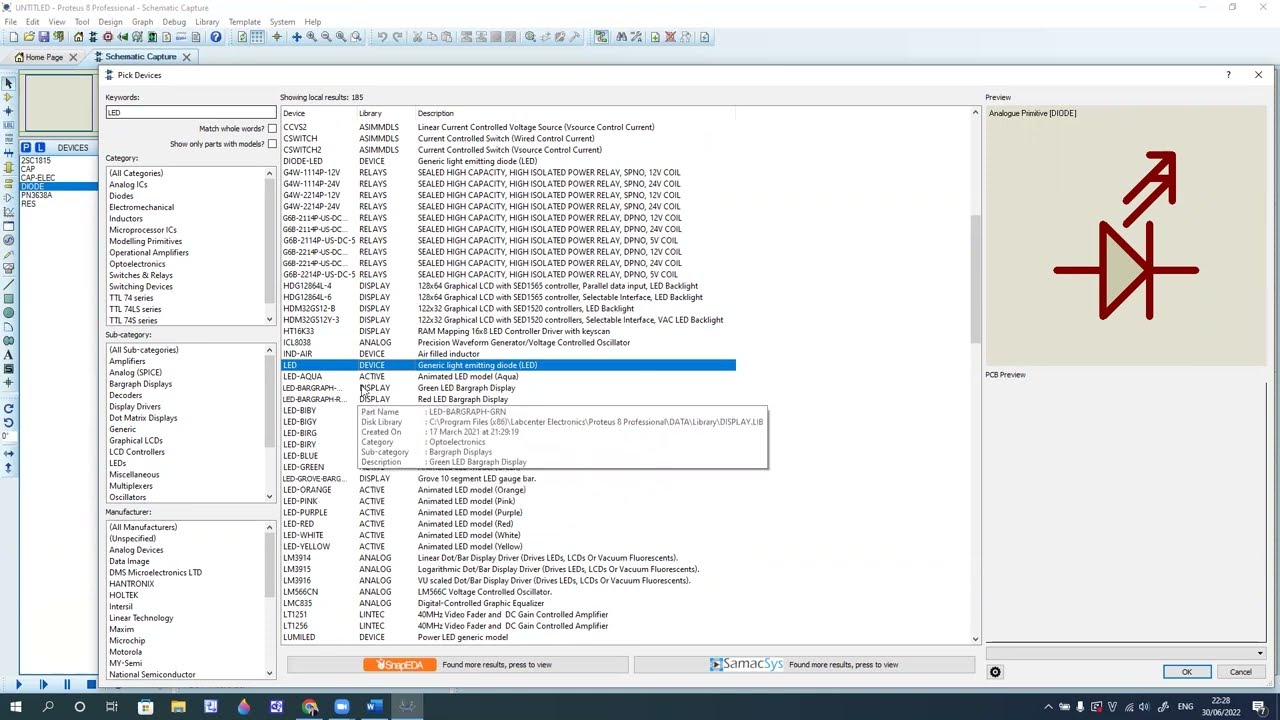The width and height of the screenshot is (1280, 720).
Task: Click the Undo arrow toolbar icon
Action: [x=382, y=37]
